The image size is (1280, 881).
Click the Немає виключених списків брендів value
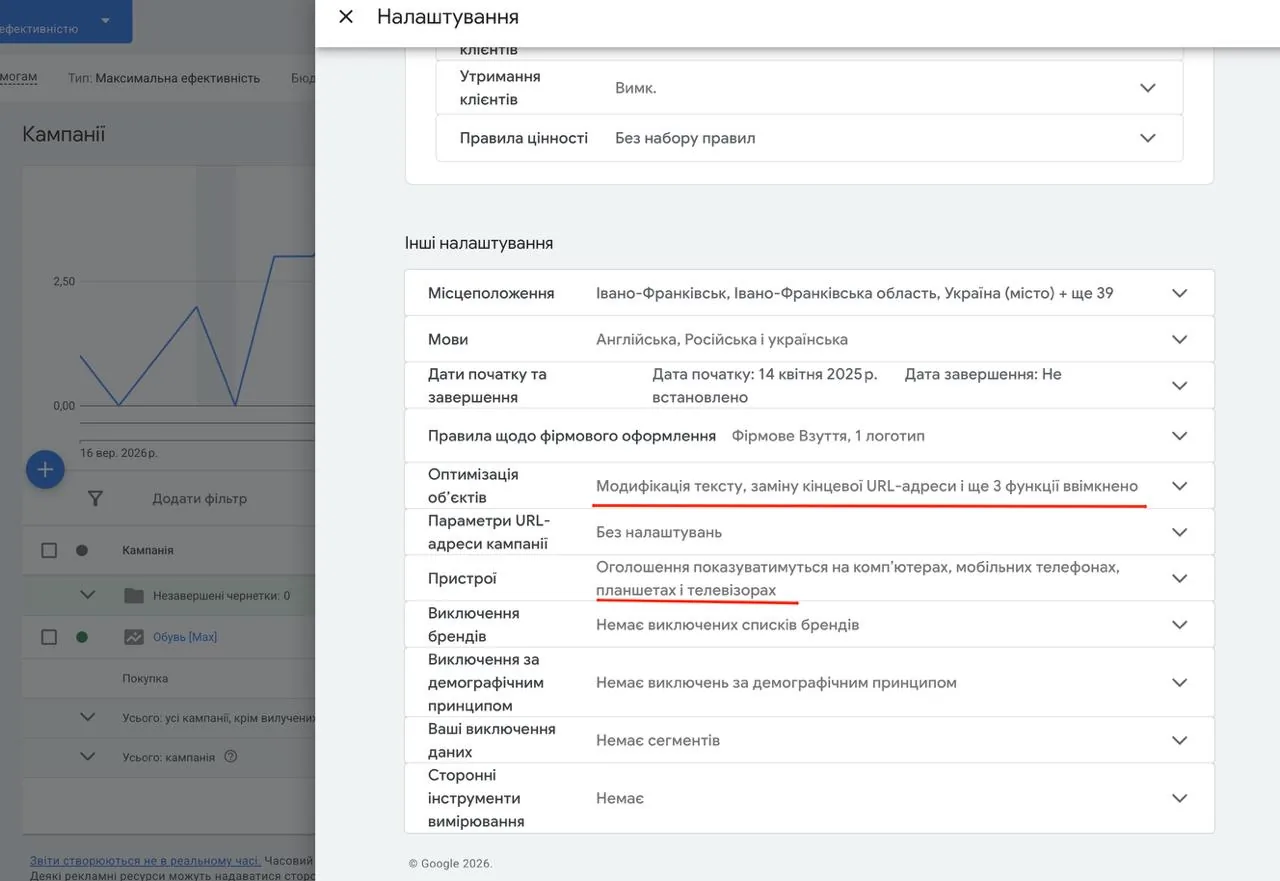pos(728,625)
